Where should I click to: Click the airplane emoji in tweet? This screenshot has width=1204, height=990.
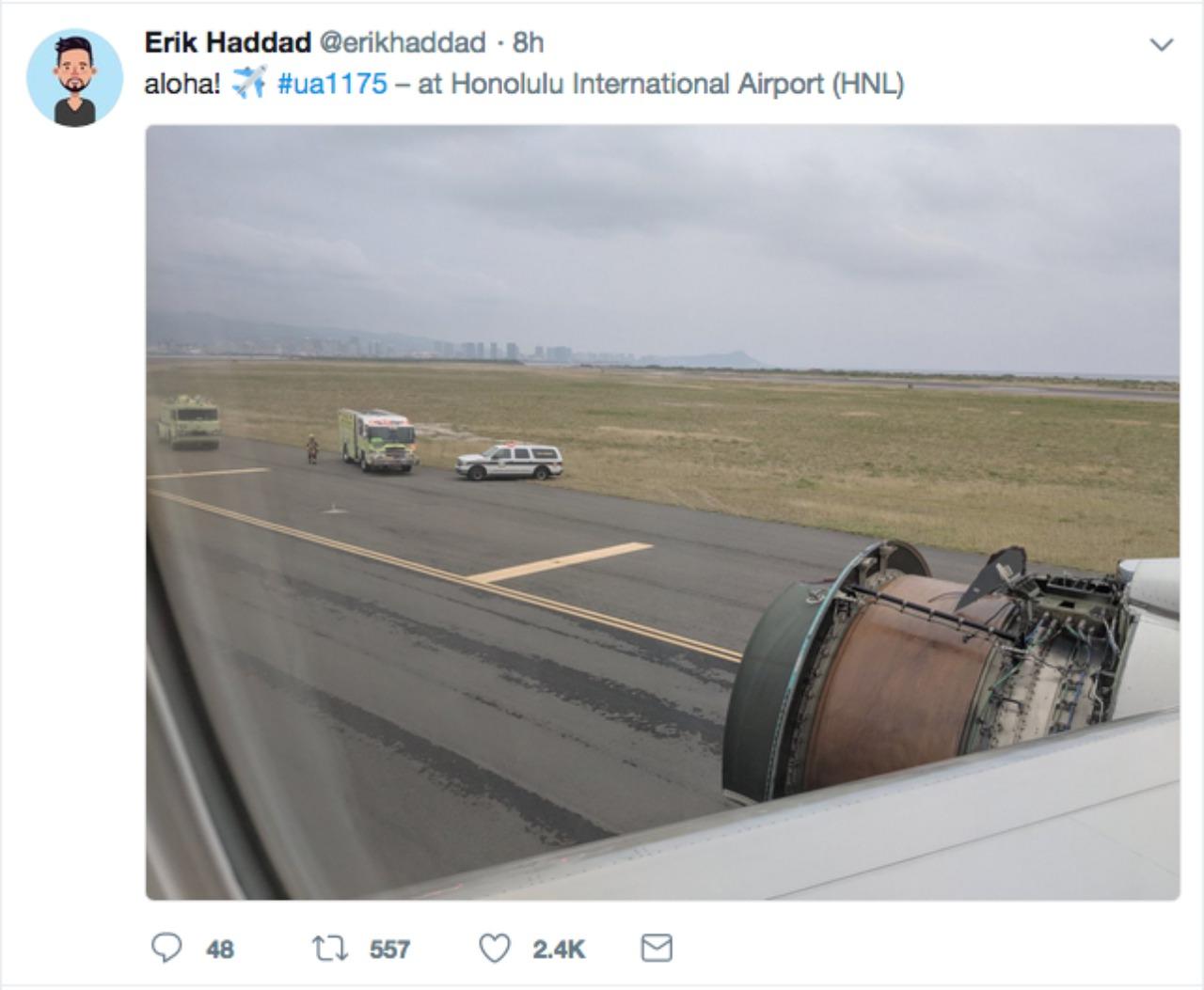(x=249, y=83)
